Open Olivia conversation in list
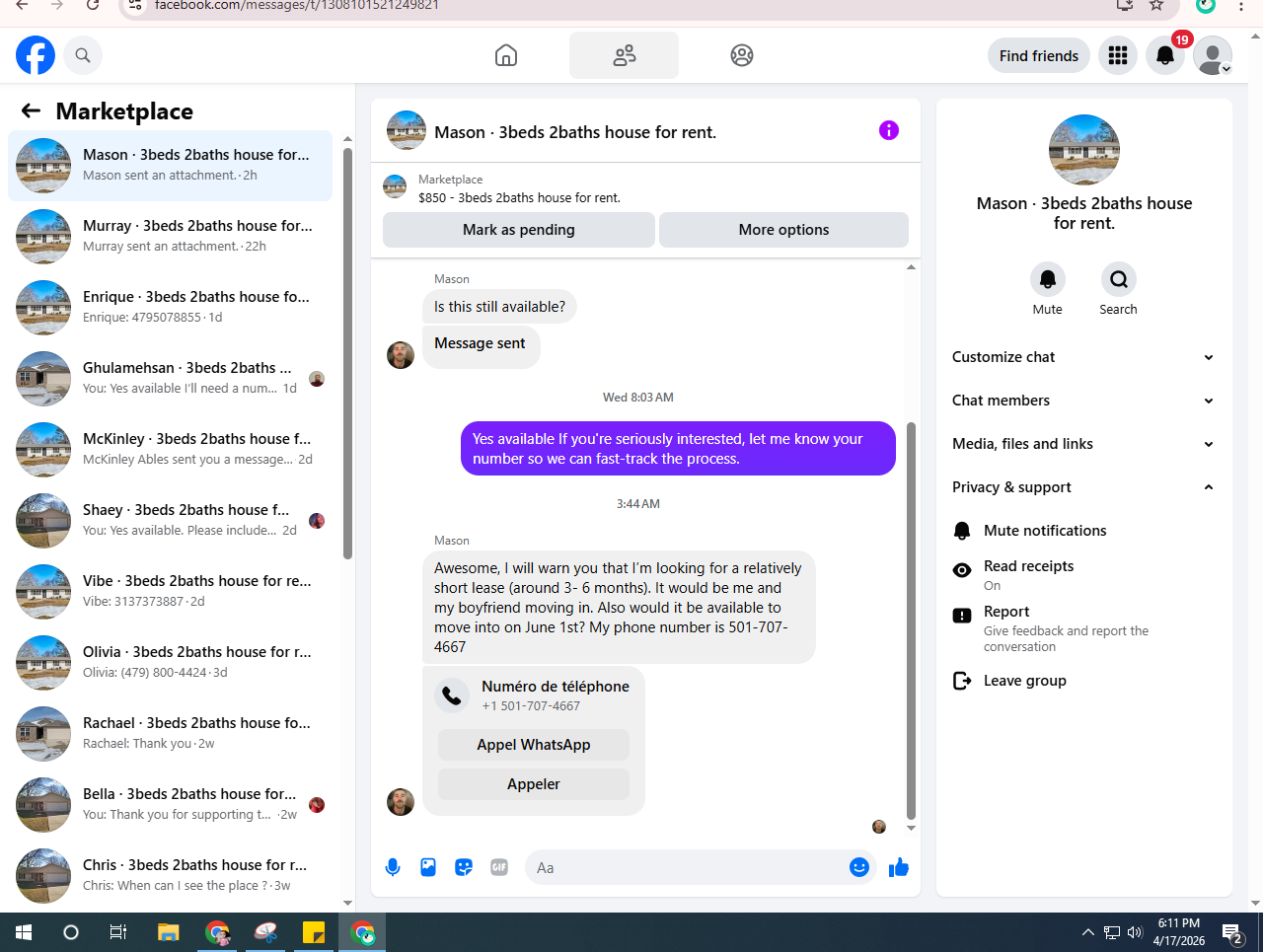1263x952 pixels. 170,662
